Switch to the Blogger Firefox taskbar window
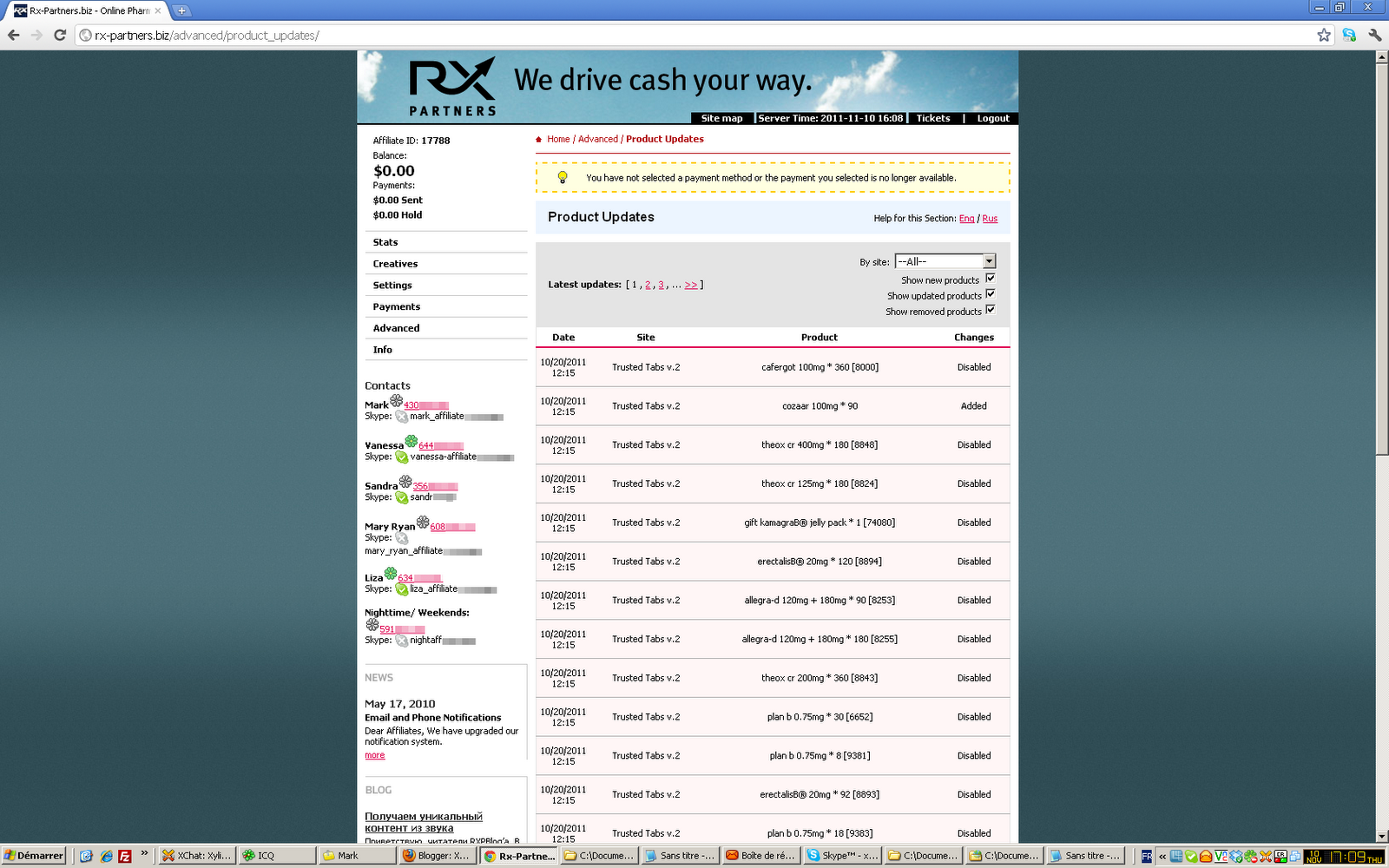The width and height of the screenshot is (1389, 868). pos(438,856)
